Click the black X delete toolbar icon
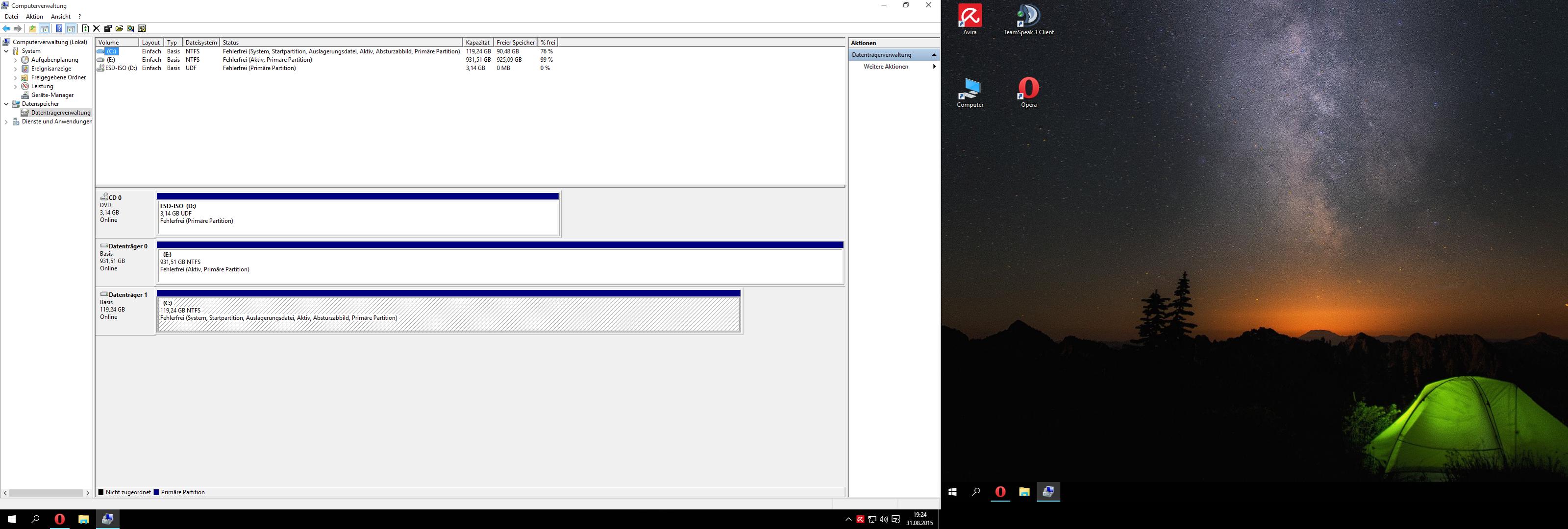1568x529 pixels. click(96, 28)
